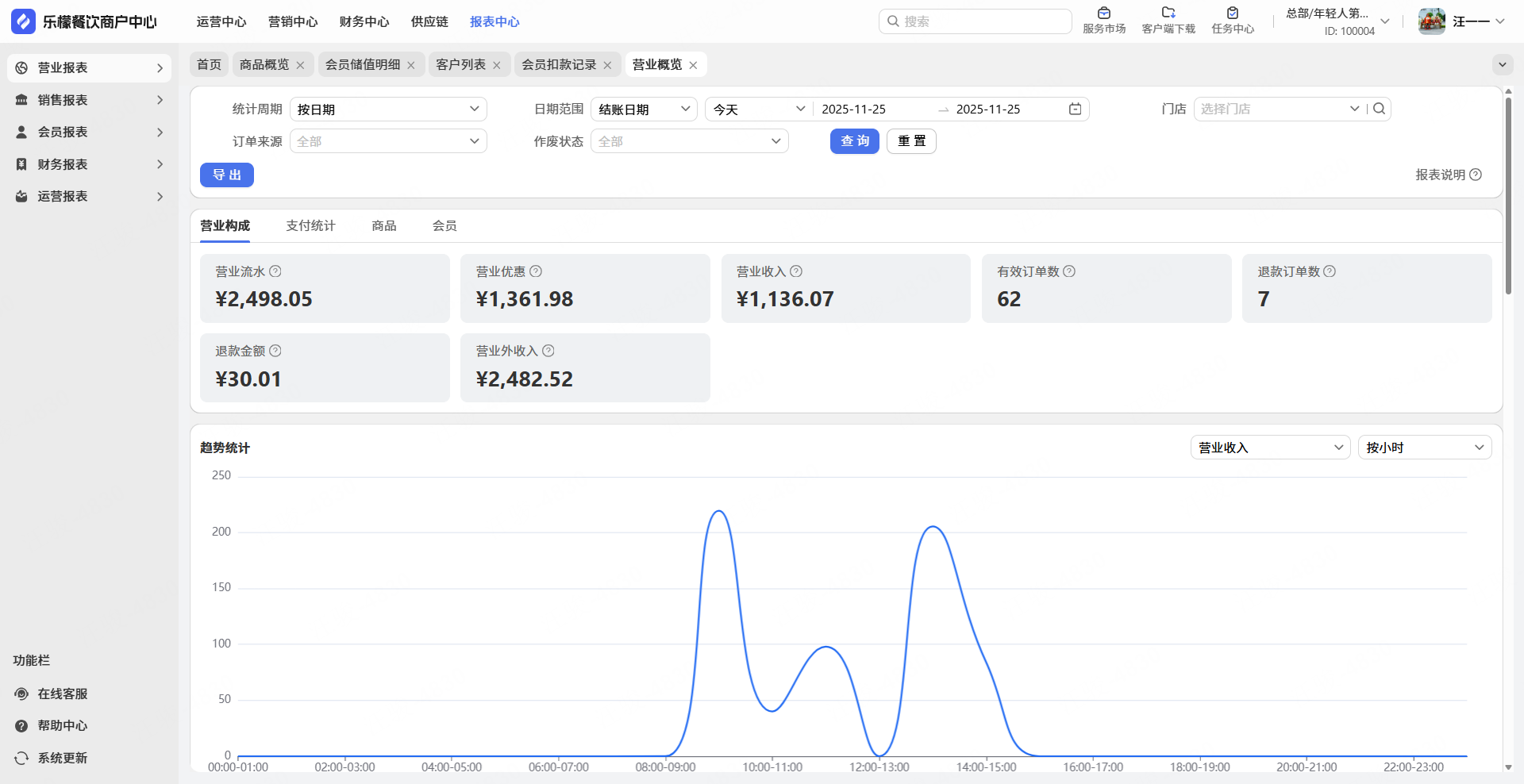Open the trend metric 营业收入 dropdown
Image resolution: width=1524 pixels, height=784 pixels.
pos(1270,448)
